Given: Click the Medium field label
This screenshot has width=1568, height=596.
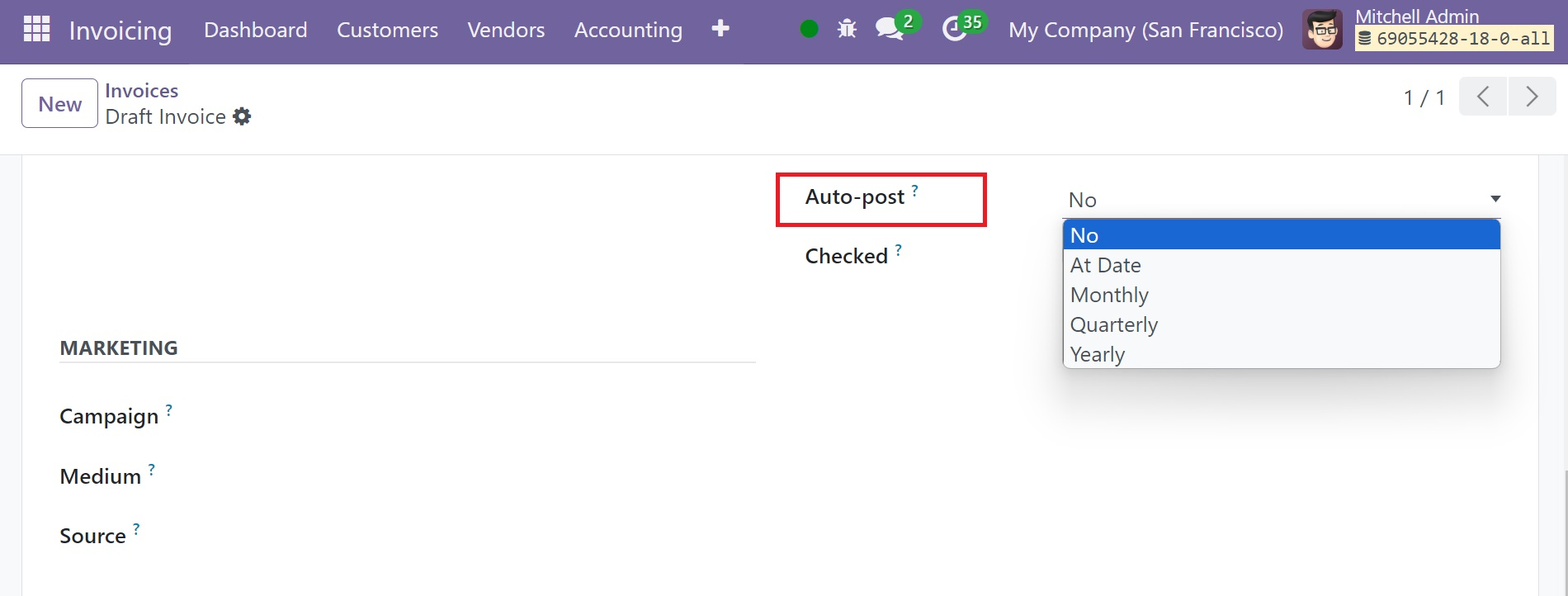Looking at the screenshot, I should coord(101,476).
